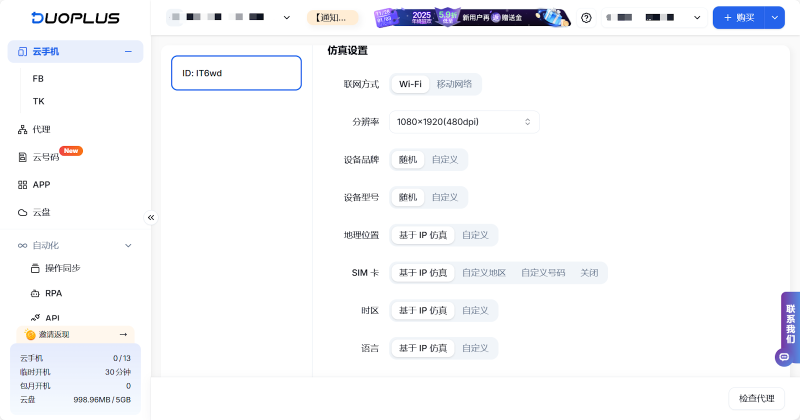Screen dimensions: 800x420
Task: Open the 代理 proxy section
Action: coord(41,129)
